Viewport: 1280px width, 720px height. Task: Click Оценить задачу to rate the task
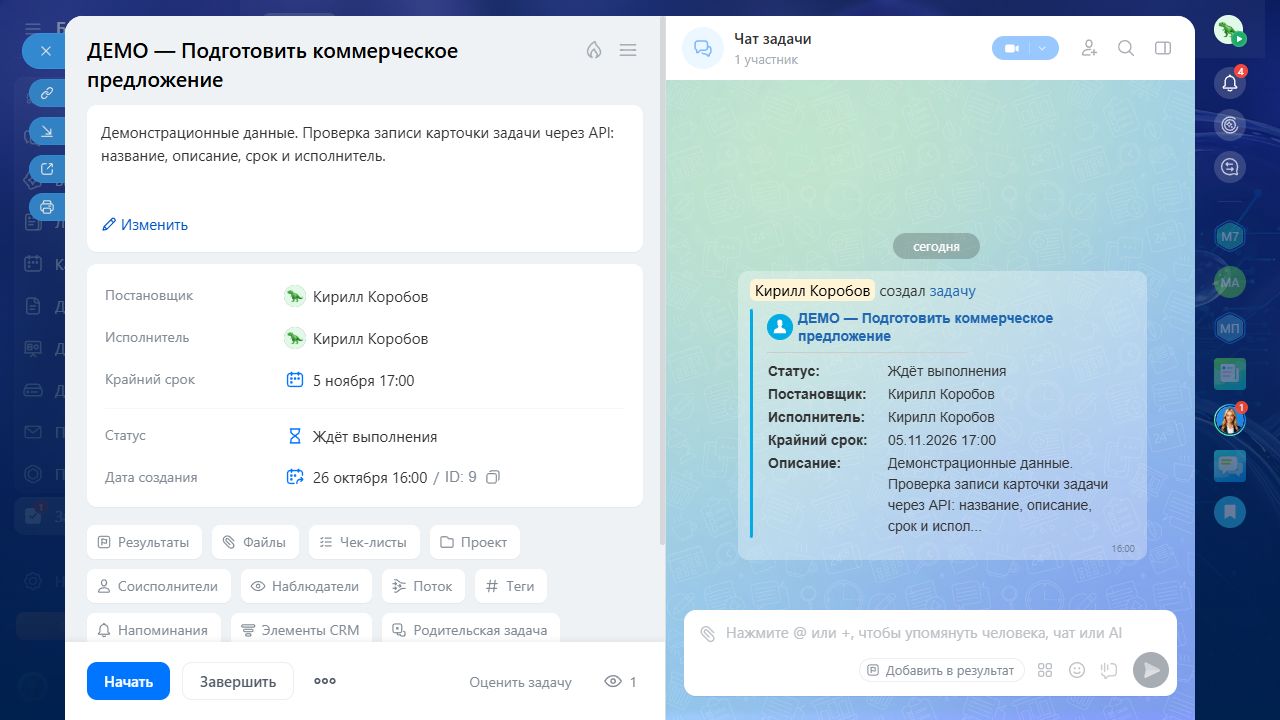point(520,682)
